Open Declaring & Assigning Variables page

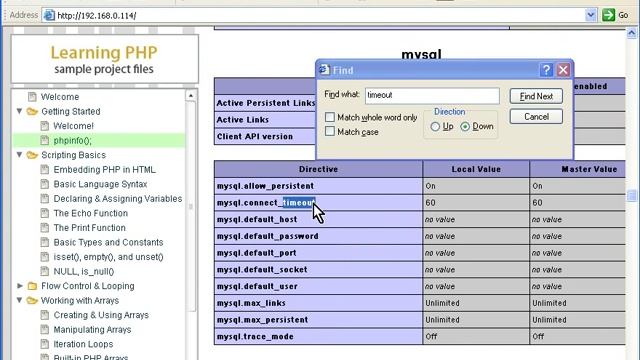click(x=118, y=199)
